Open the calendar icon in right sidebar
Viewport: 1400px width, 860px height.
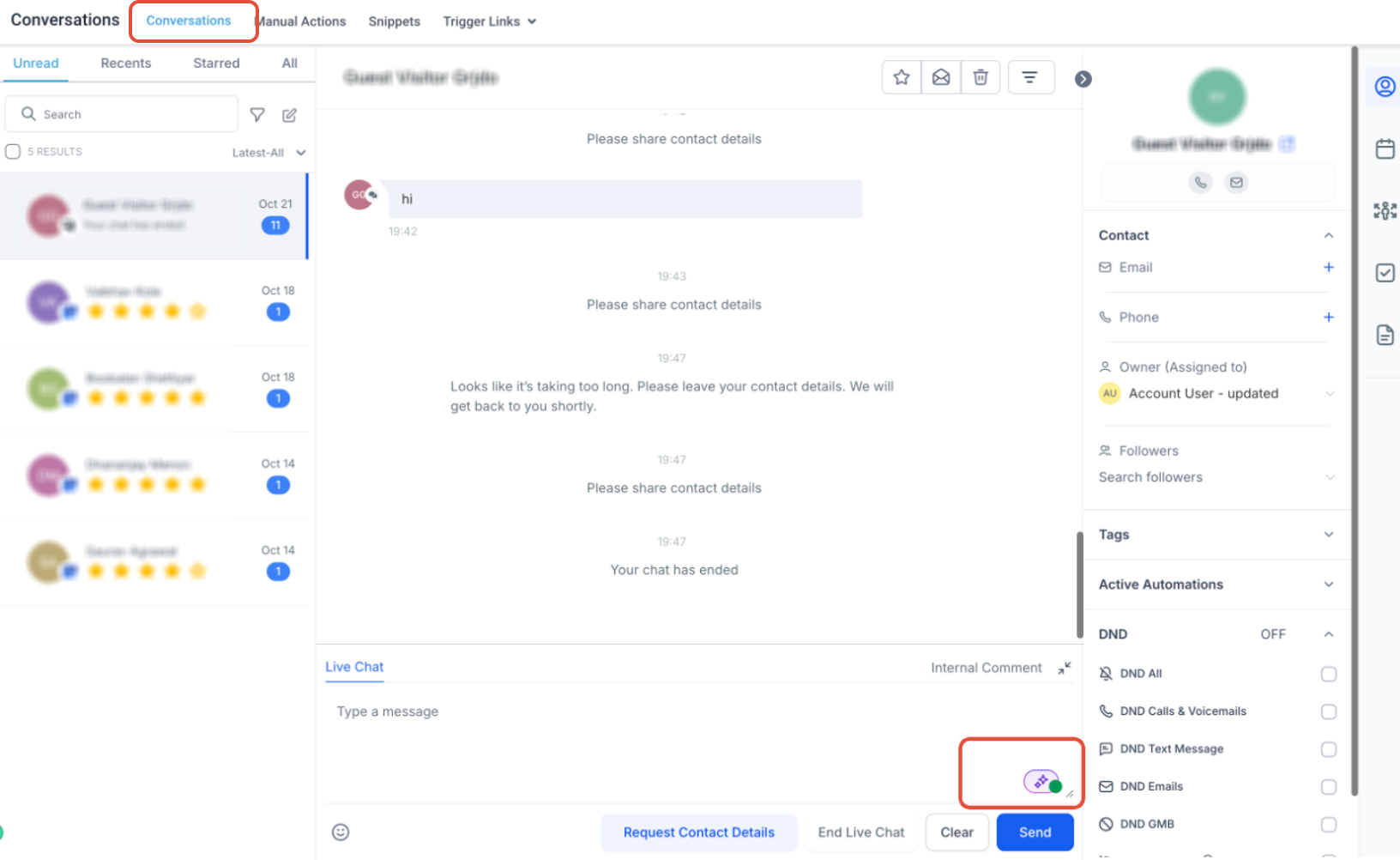point(1385,148)
